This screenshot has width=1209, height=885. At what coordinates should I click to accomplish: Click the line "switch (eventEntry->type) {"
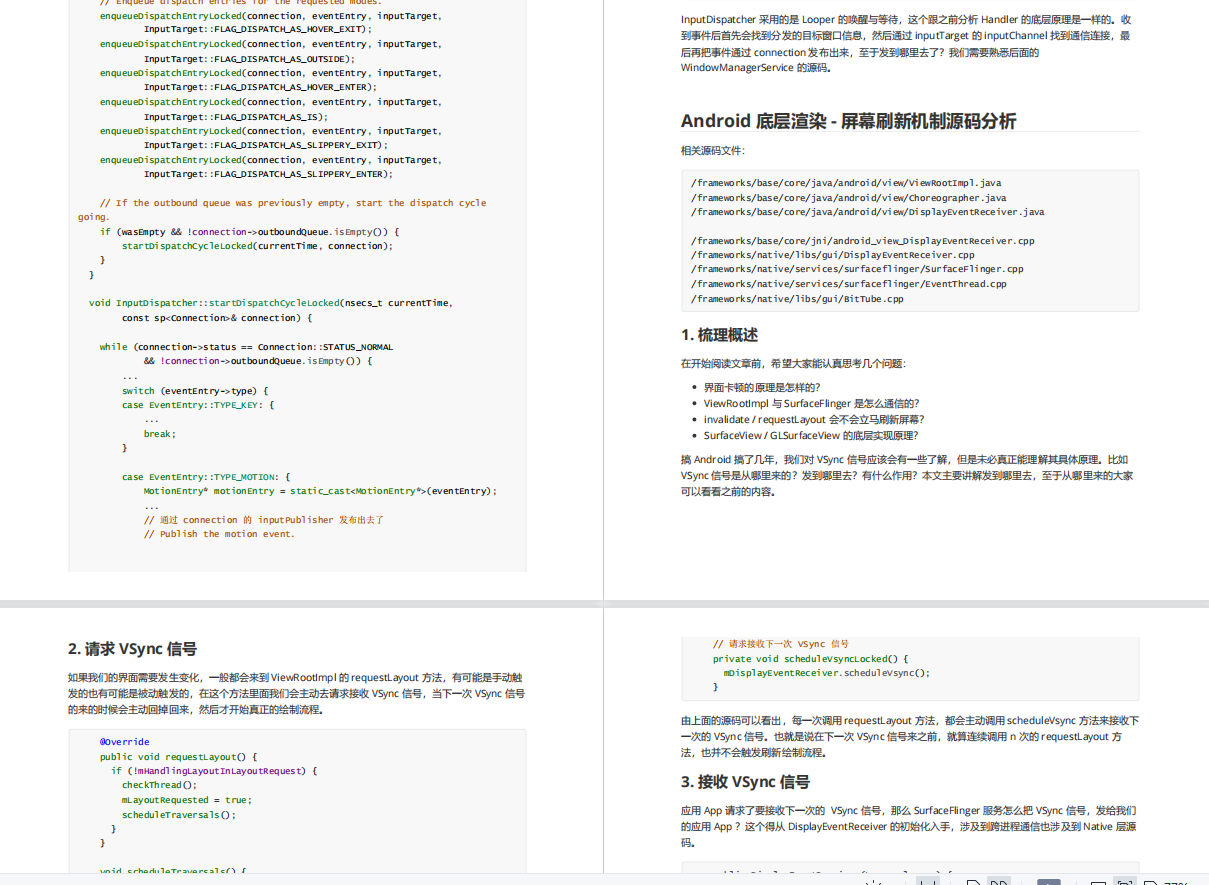[196, 391]
